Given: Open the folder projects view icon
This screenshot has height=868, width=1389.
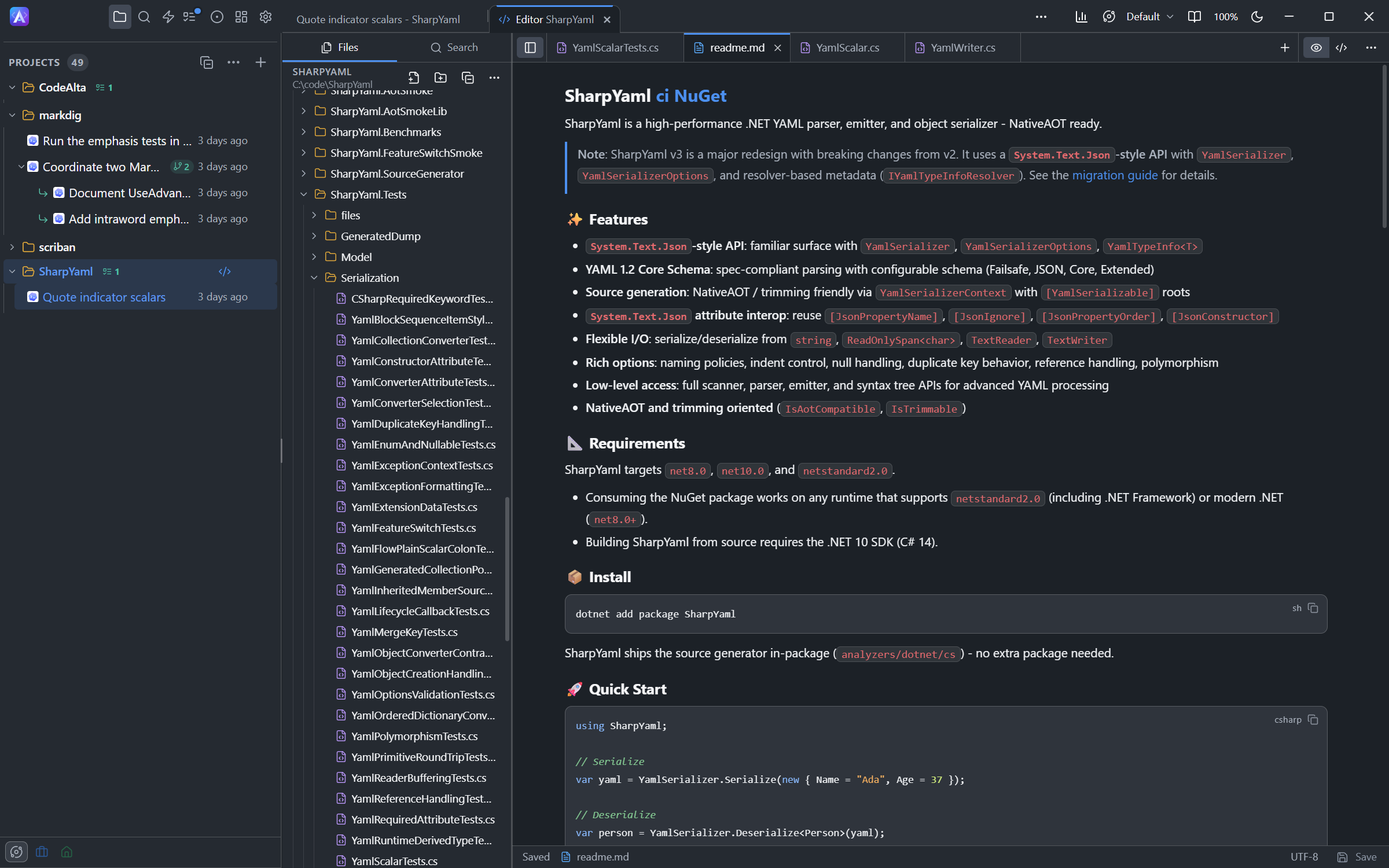Looking at the screenshot, I should [120, 17].
